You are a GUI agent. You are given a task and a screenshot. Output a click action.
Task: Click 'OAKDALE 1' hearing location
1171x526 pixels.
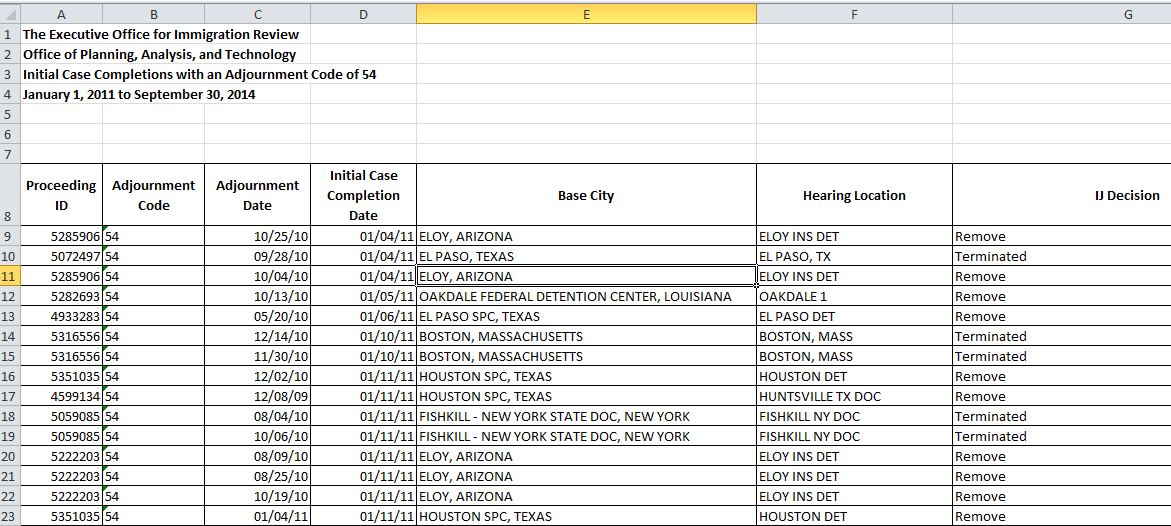[854, 297]
